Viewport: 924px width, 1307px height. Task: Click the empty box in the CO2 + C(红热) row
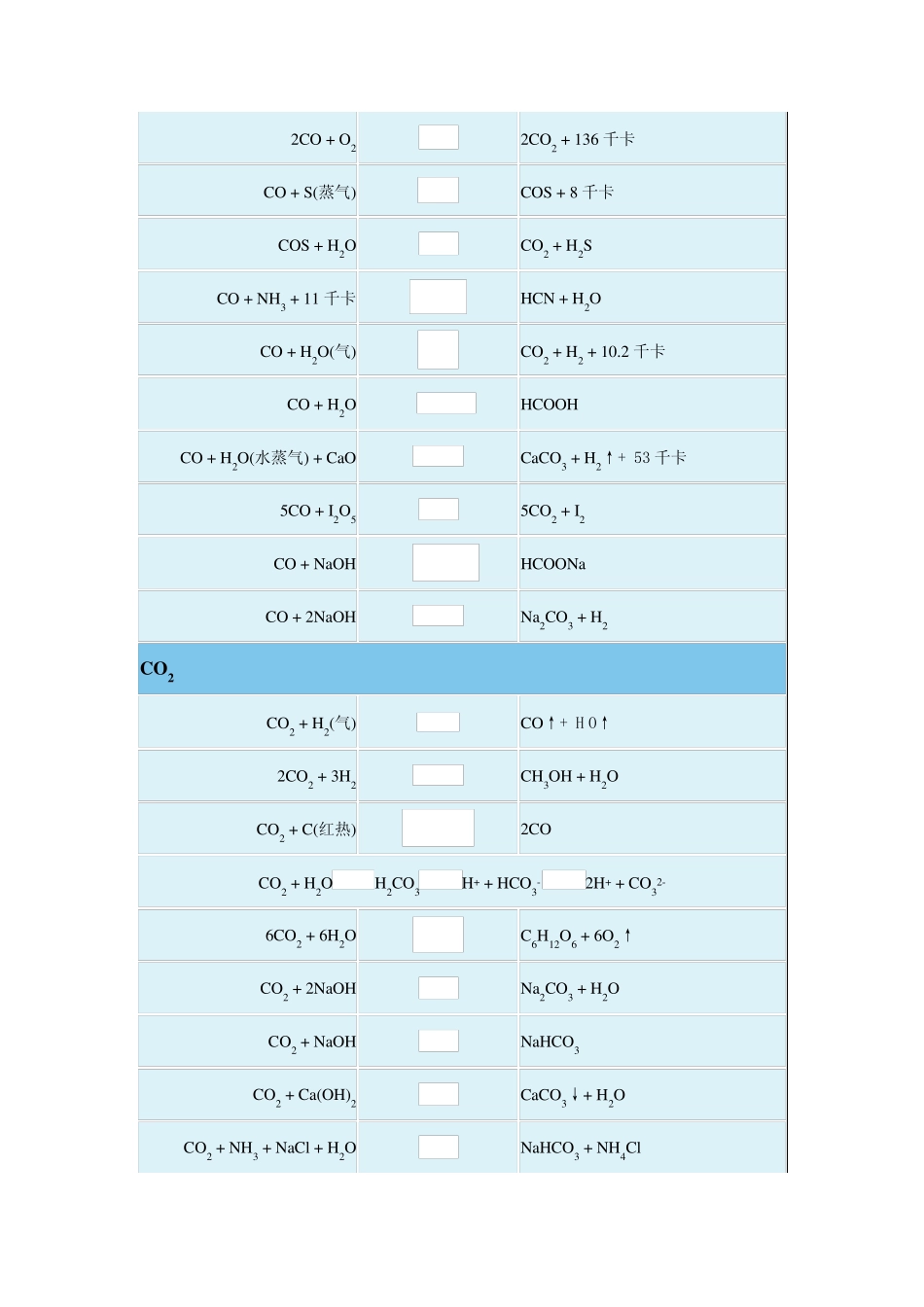(x=438, y=828)
